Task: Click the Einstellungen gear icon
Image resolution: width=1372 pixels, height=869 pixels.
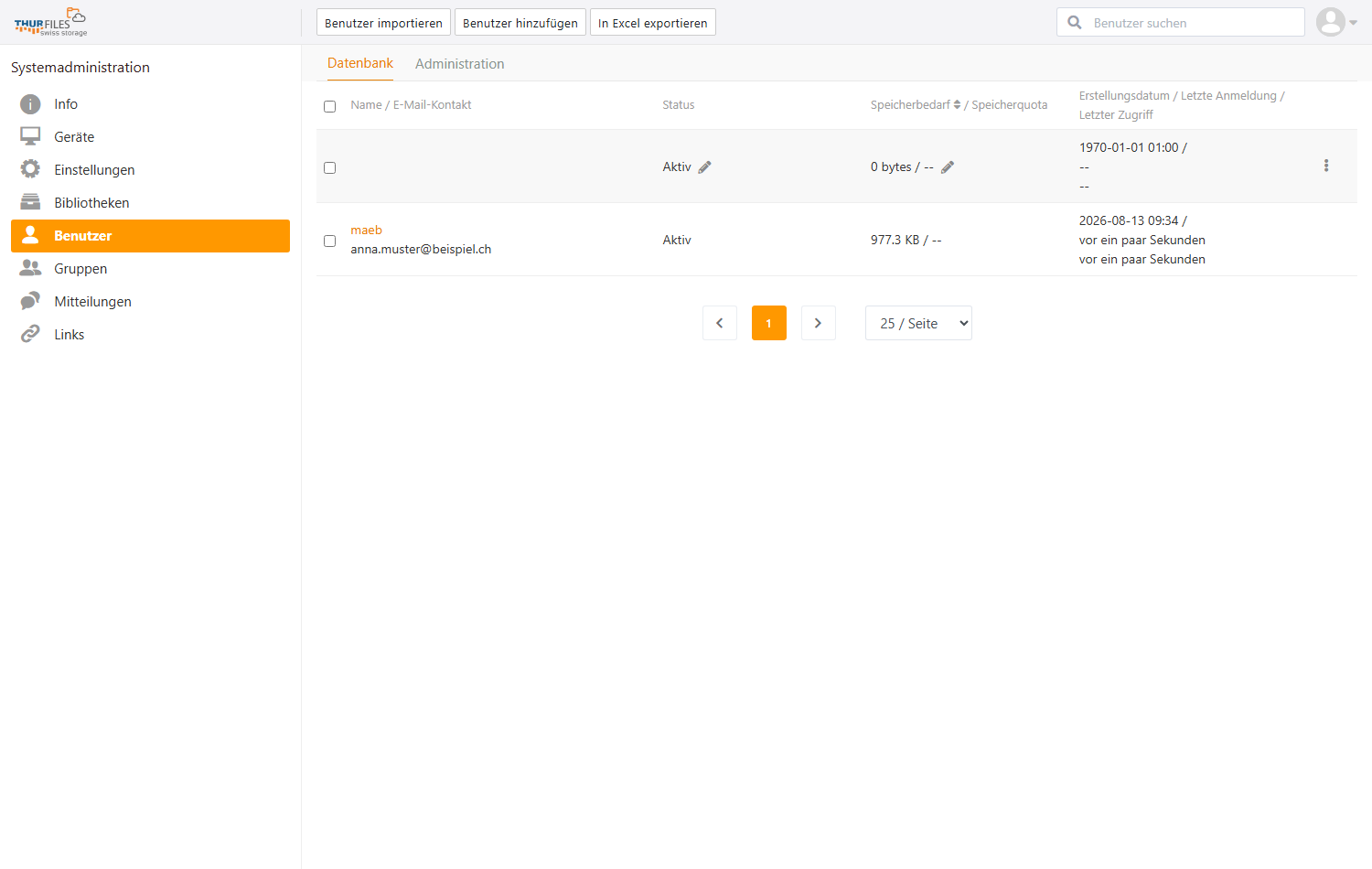Action: (x=30, y=170)
